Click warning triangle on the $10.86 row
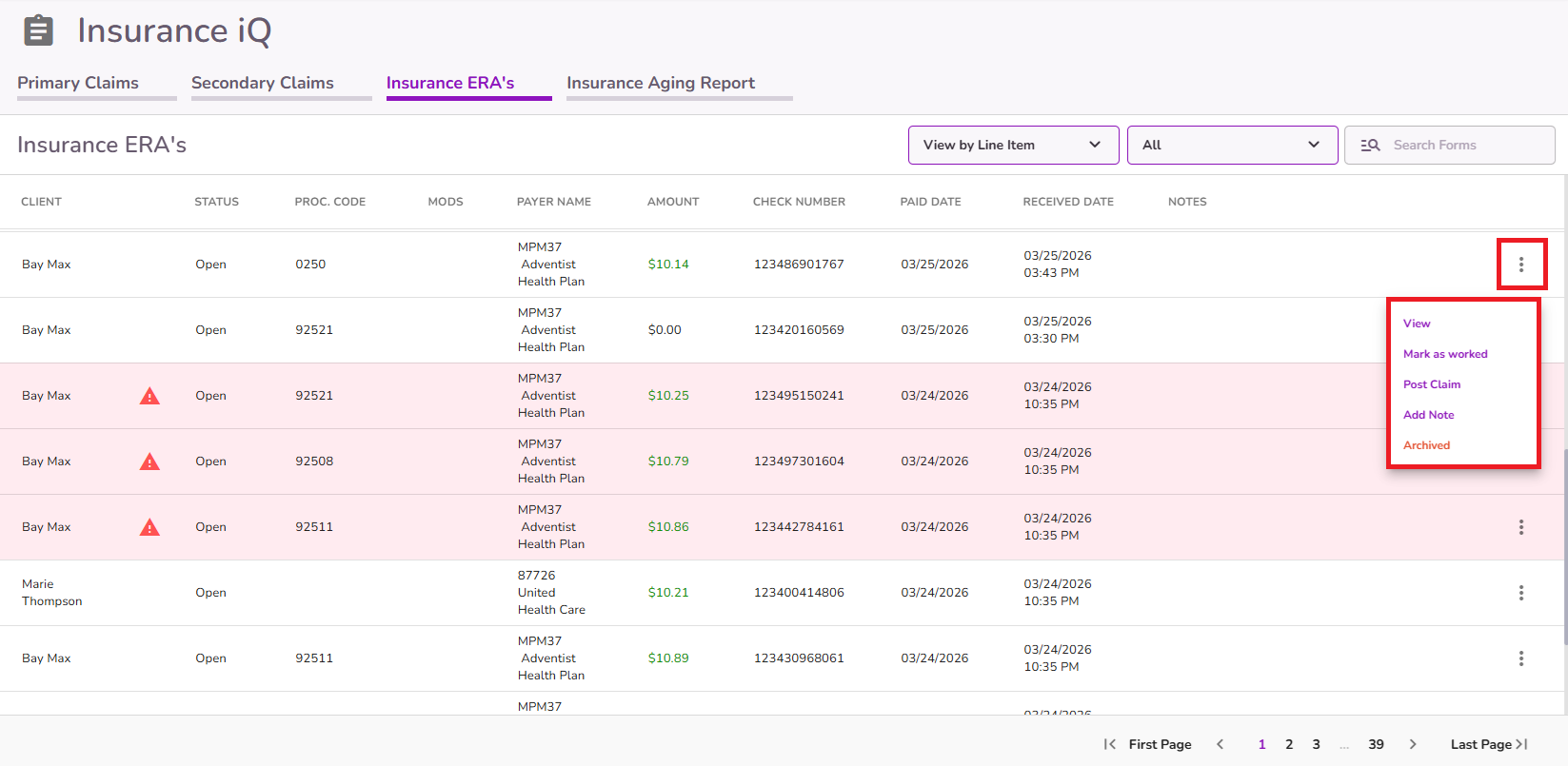The width and height of the screenshot is (1568, 766). [x=149, y=527]
